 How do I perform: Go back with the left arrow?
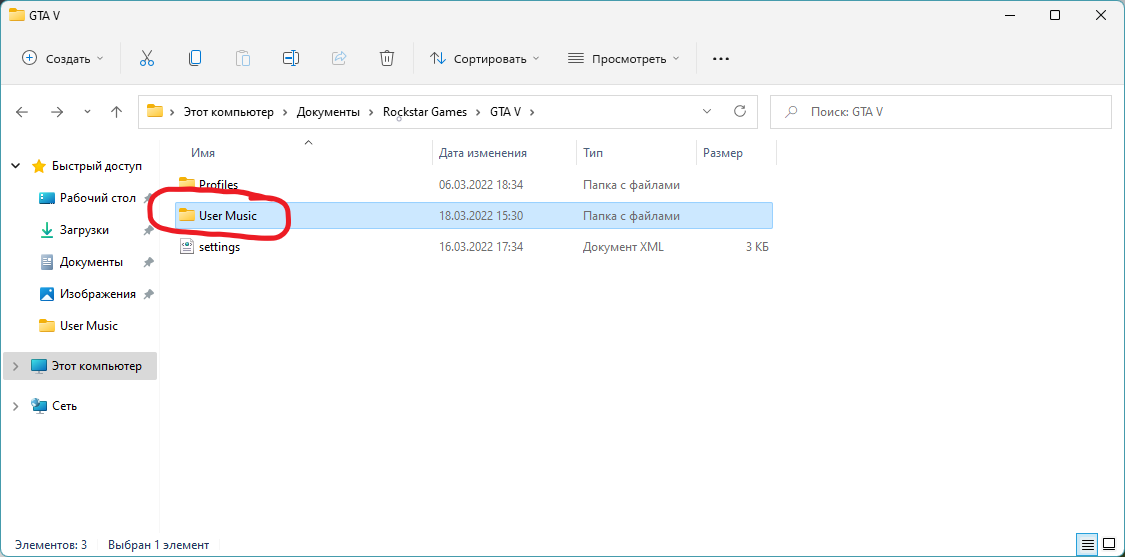coord(22,112)
